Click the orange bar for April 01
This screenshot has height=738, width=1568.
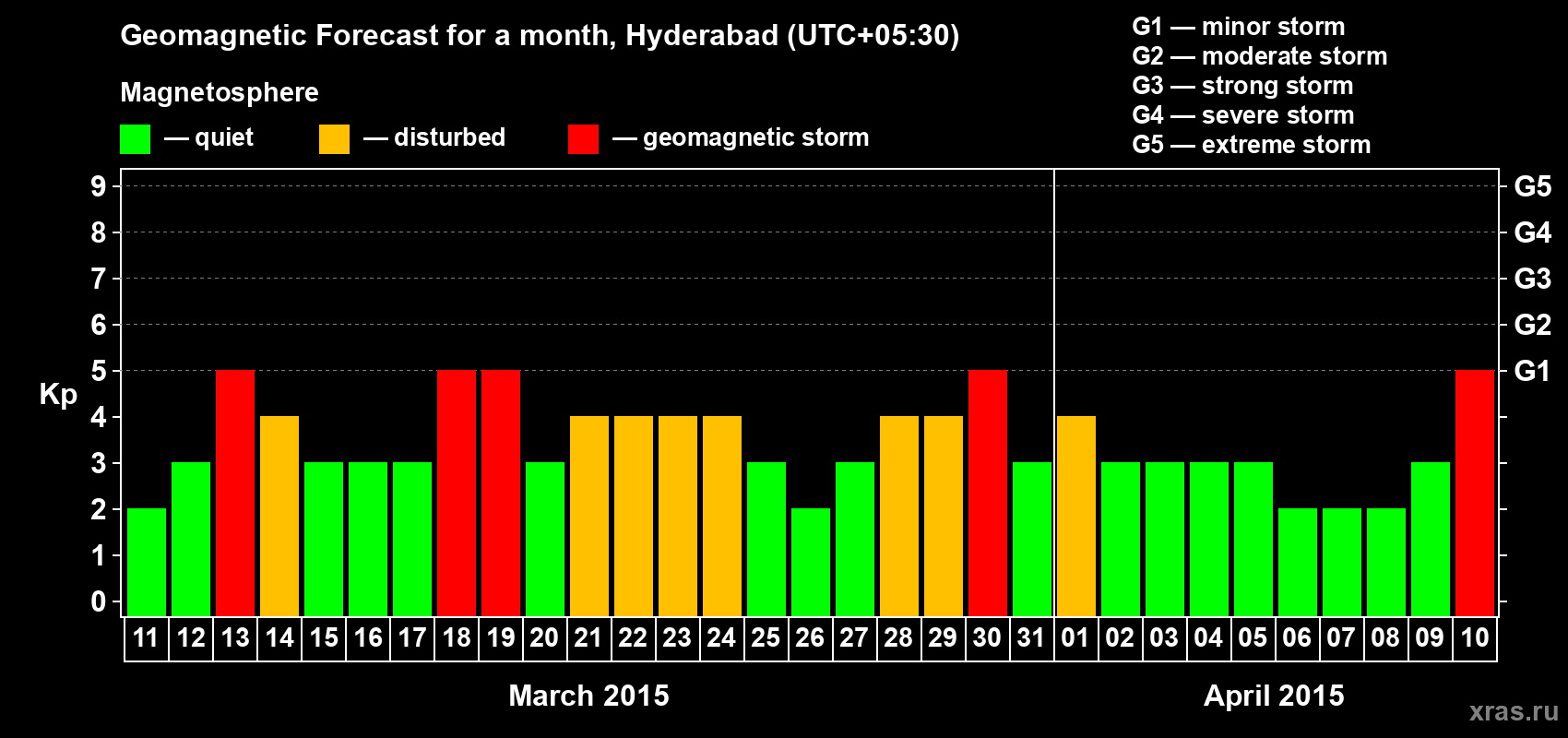point(1076,516)
